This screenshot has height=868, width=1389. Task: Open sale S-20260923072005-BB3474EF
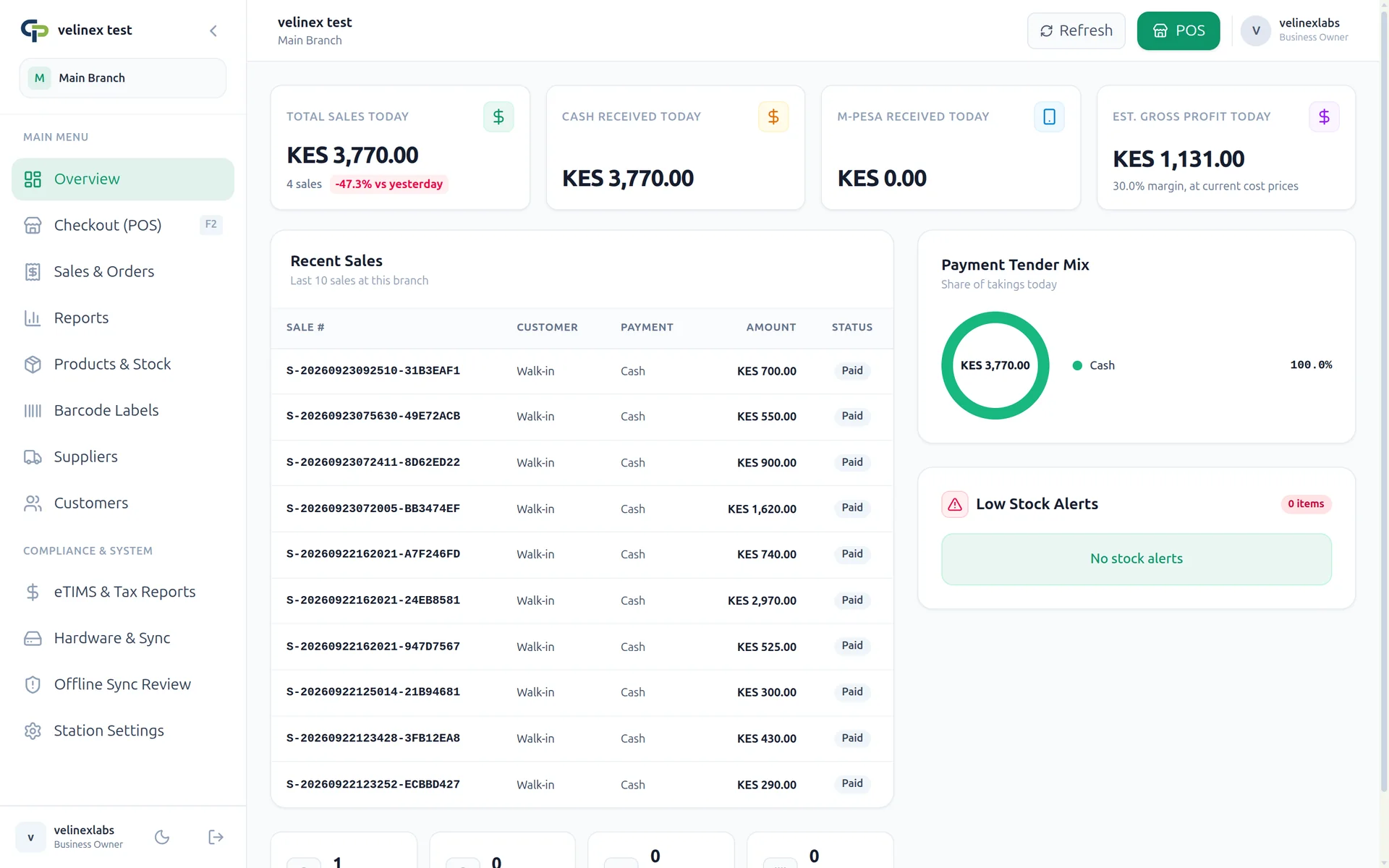(x=373, y=509)
